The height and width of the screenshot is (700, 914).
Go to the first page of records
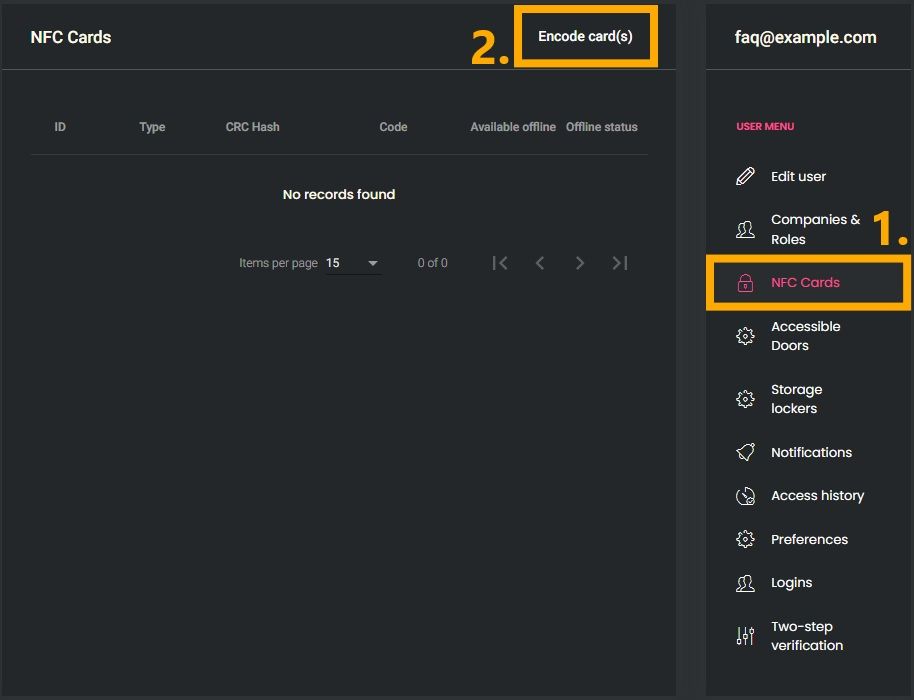500,263
